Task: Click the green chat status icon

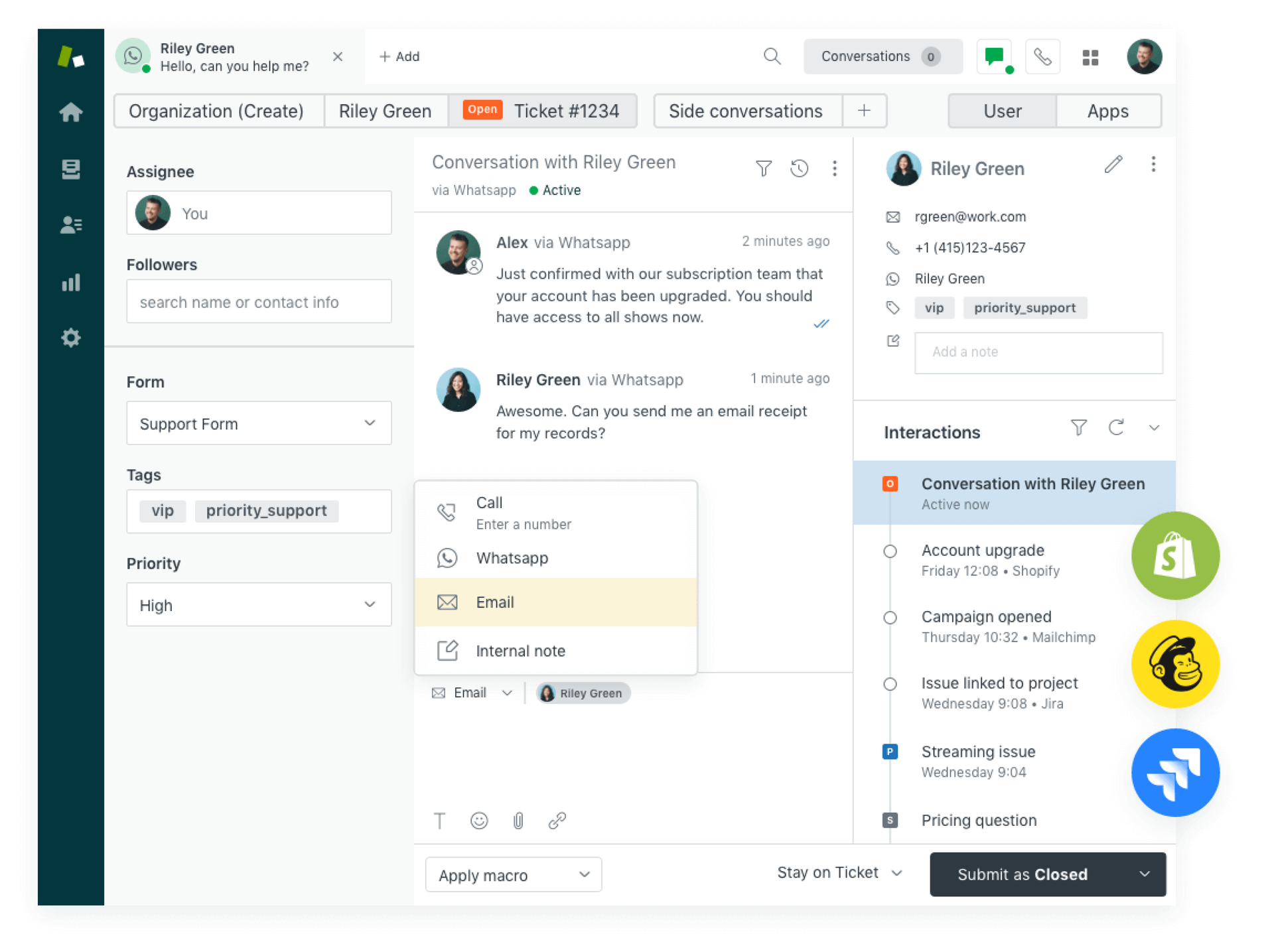Action: [994, 57]
